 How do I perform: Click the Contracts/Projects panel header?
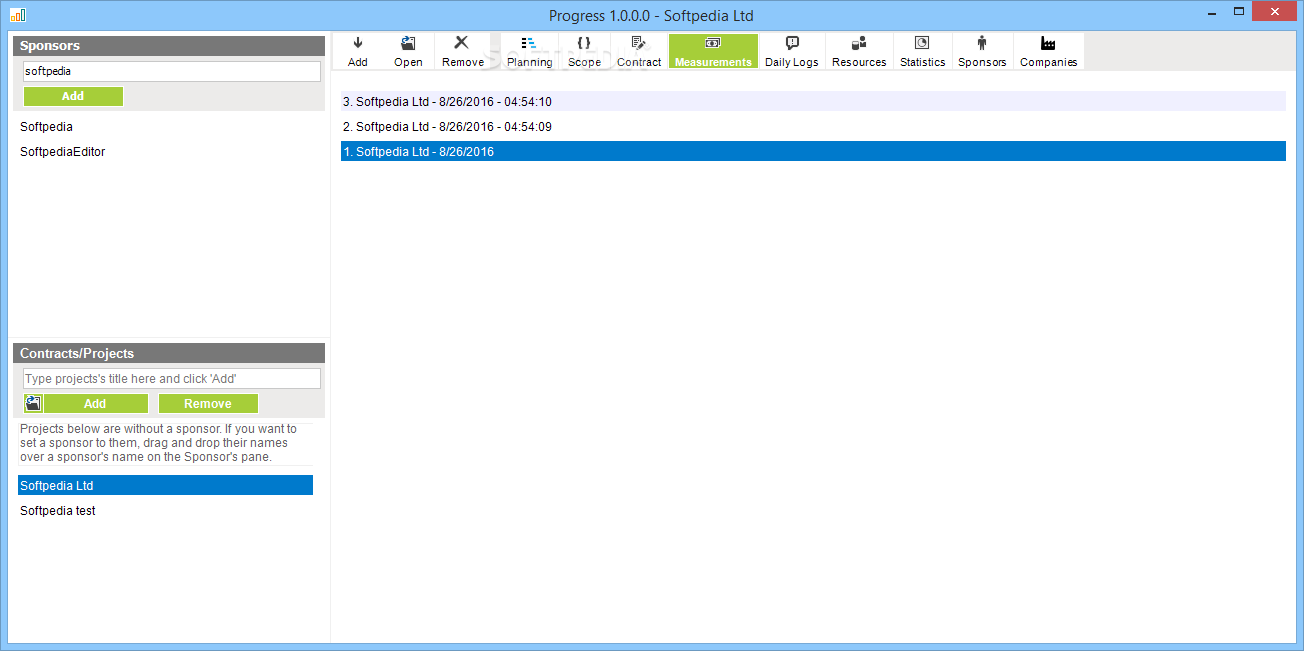(169, 353)
